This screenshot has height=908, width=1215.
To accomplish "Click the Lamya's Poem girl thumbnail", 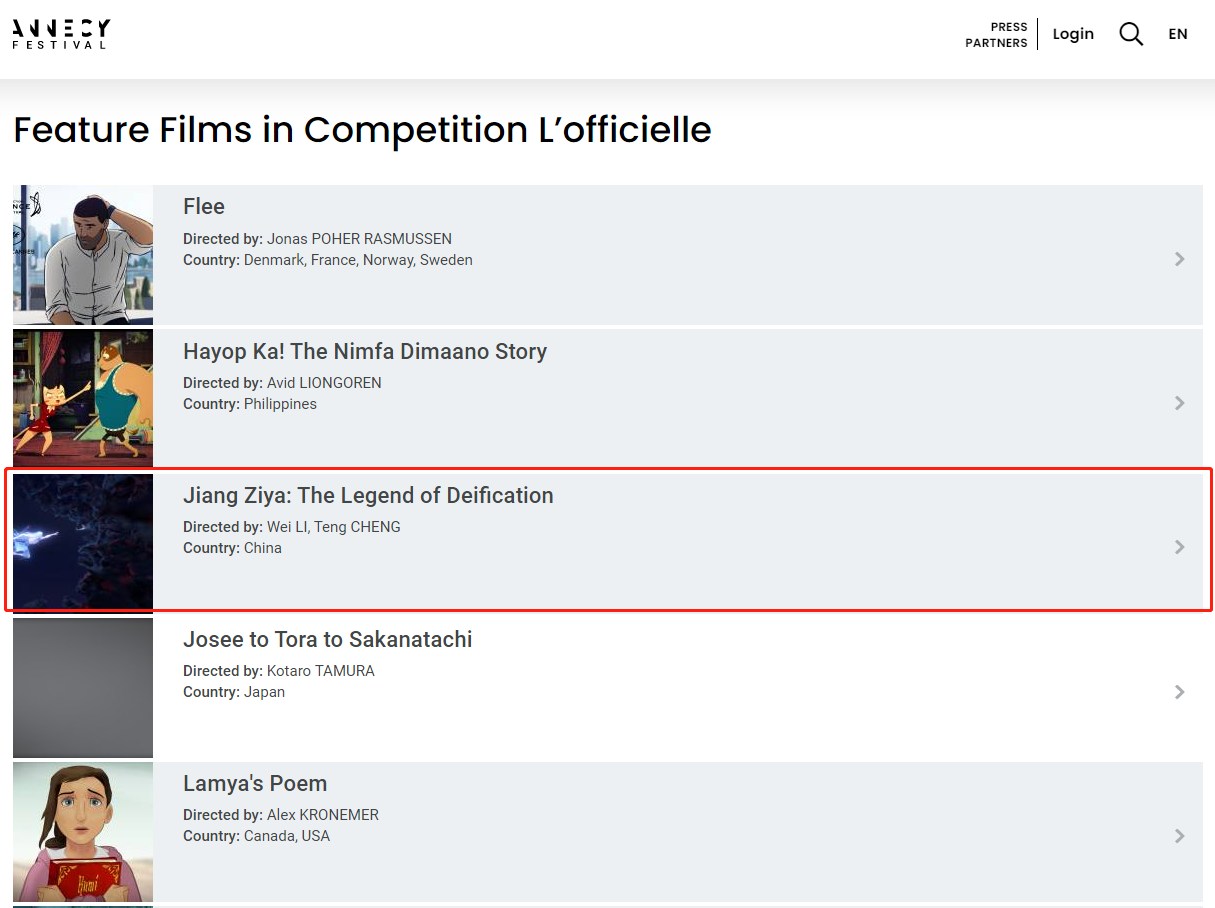I will pos(83,831).
